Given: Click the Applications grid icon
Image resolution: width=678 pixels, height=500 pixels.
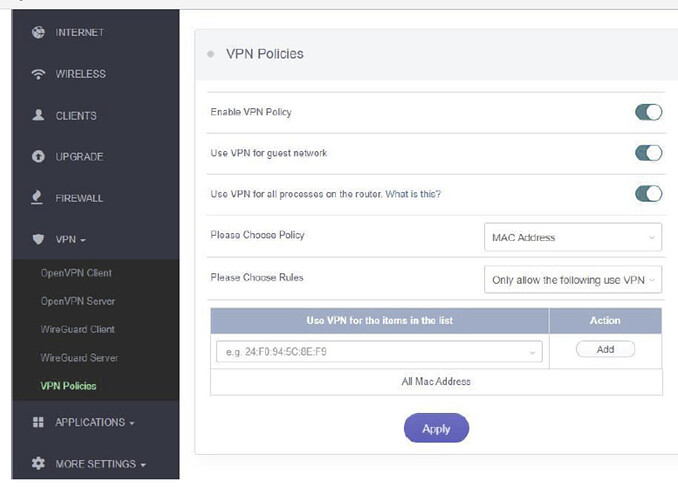Looking at the screenshot, I should pos(39,422).
